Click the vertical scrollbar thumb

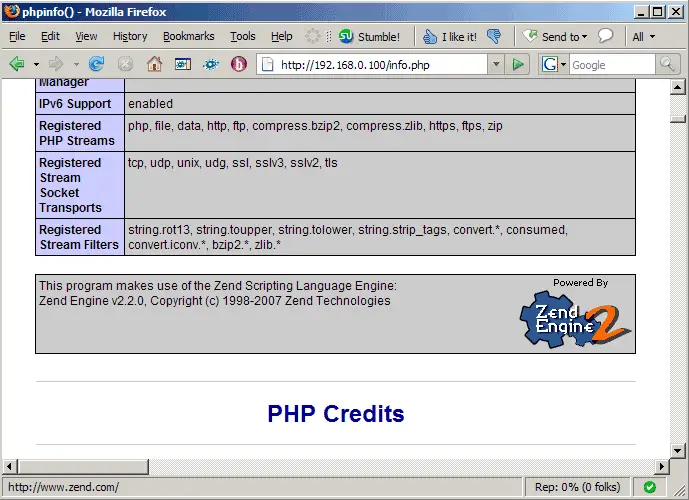click(x=677, y=119)
